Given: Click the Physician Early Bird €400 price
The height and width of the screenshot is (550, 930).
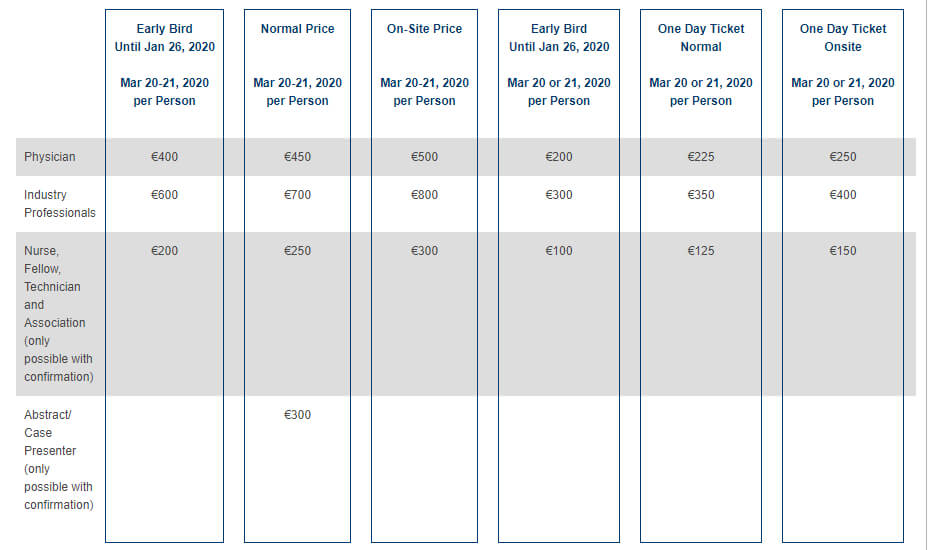Looking at the screenshot, I should click(x=164, y=157).
